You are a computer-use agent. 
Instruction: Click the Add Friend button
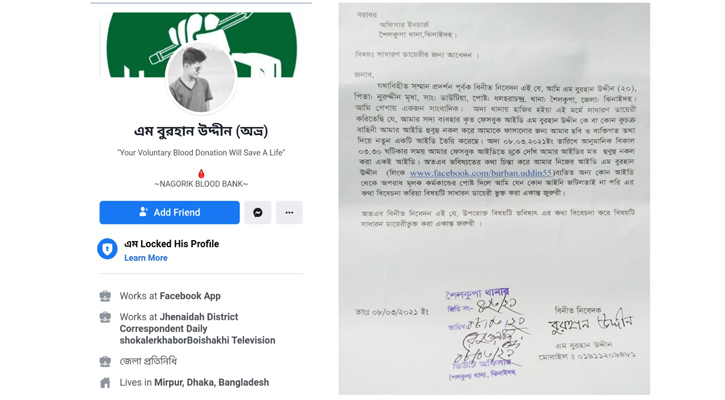click(169, 212)
